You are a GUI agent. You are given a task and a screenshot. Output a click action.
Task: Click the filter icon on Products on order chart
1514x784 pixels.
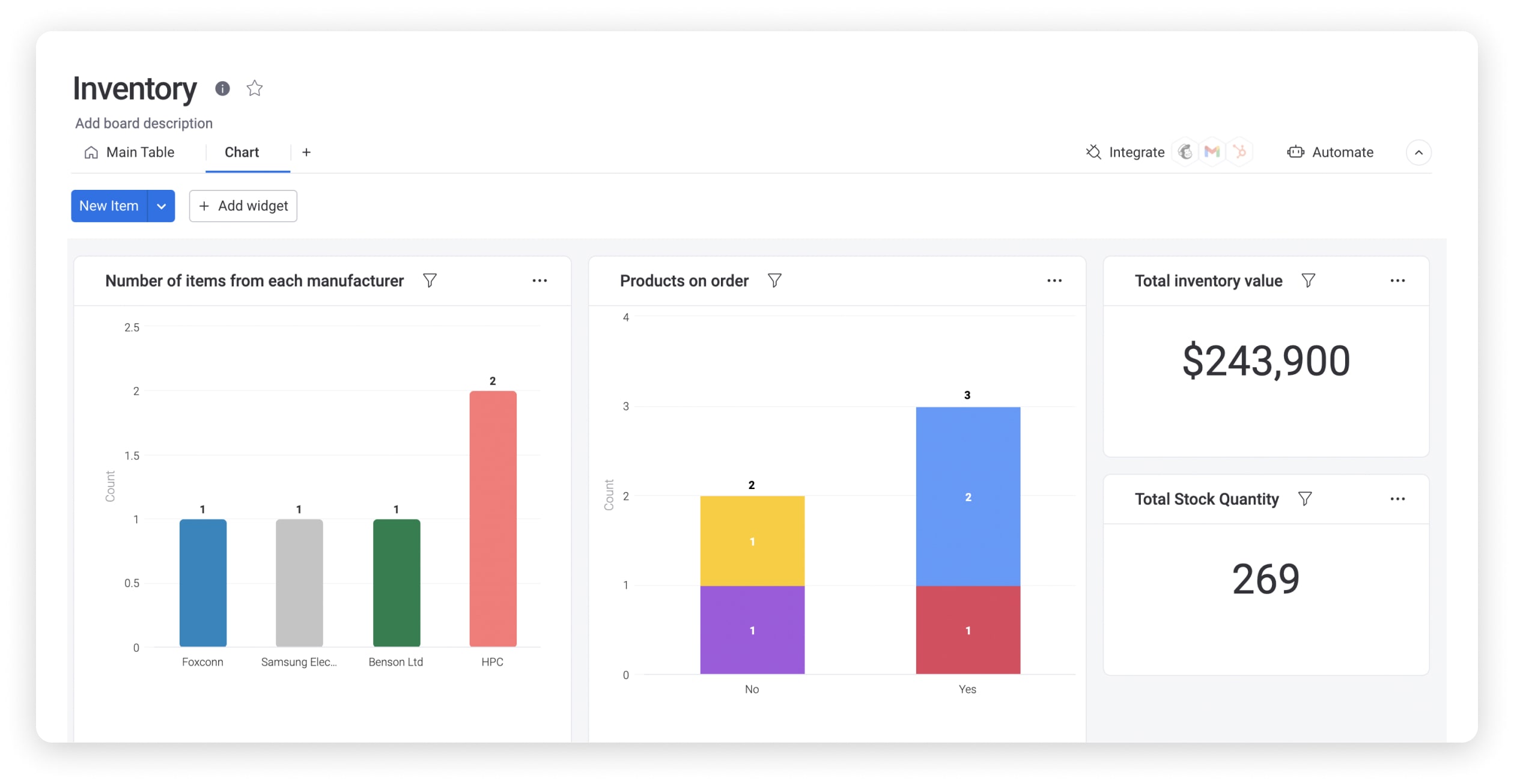pyautogui.click(x=775, y=280)
